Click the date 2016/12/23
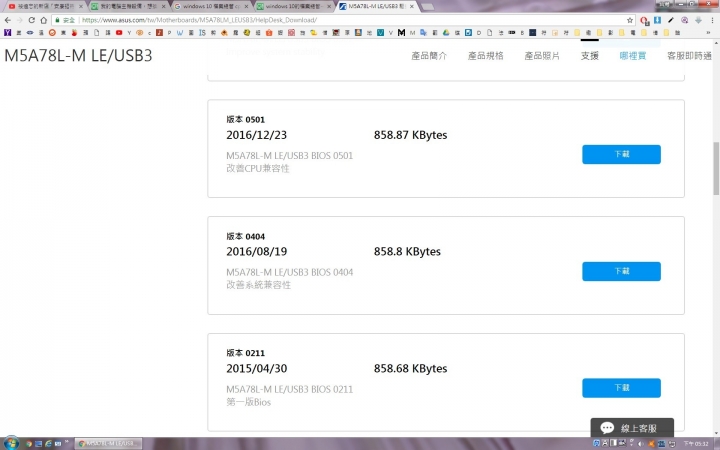This screenshot has height=450, width=720. (x=256, y=135)
